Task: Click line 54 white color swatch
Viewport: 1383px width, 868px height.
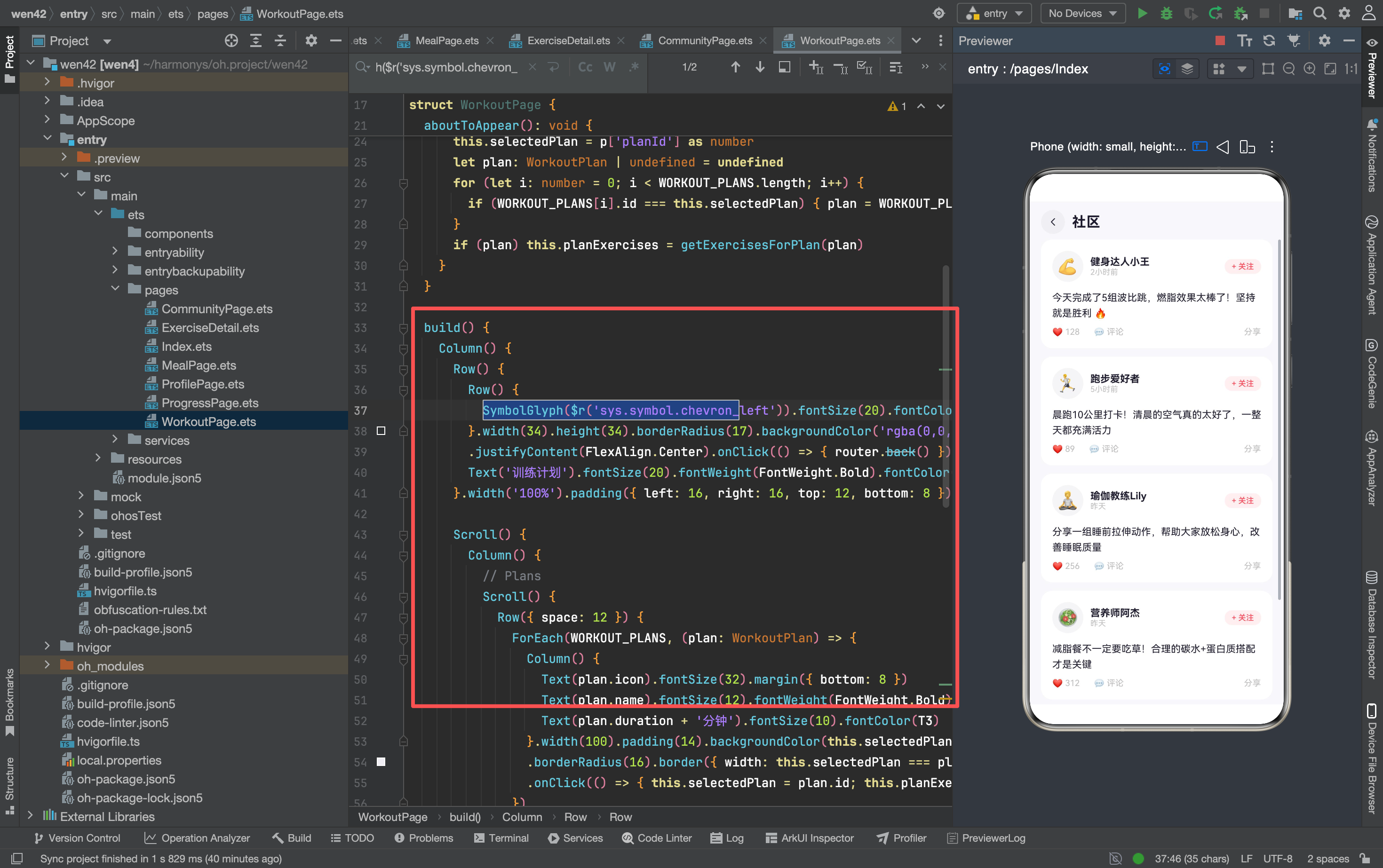Action: click(x=381, y=762)
